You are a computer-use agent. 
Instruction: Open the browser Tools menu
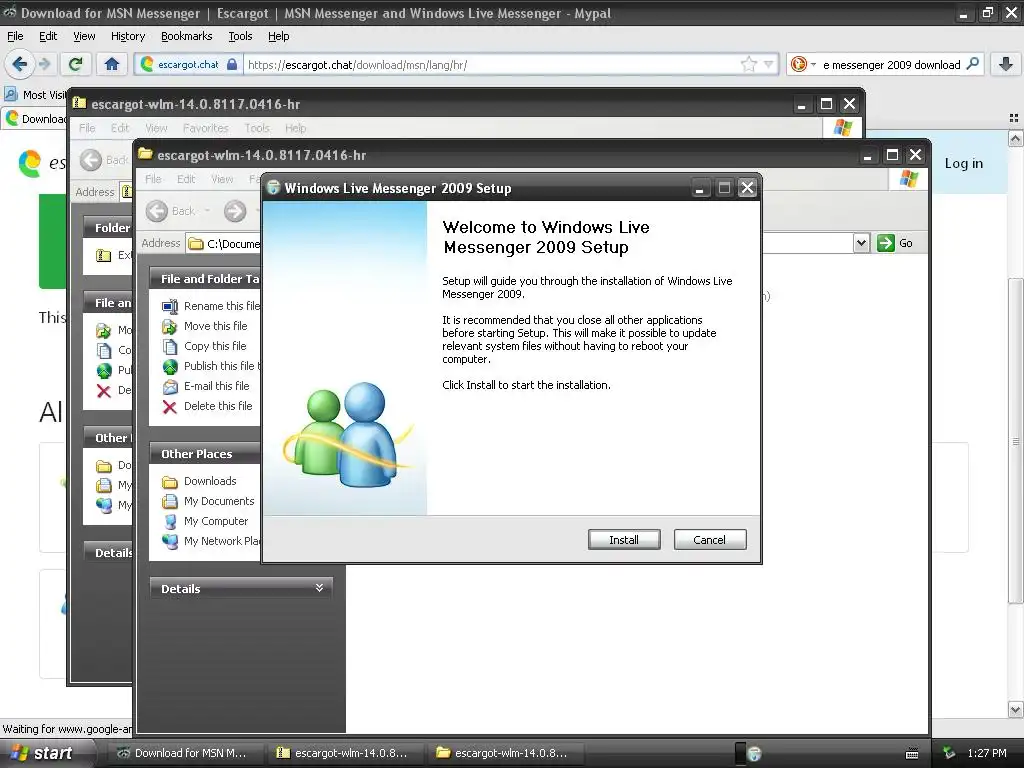[240, 36]
